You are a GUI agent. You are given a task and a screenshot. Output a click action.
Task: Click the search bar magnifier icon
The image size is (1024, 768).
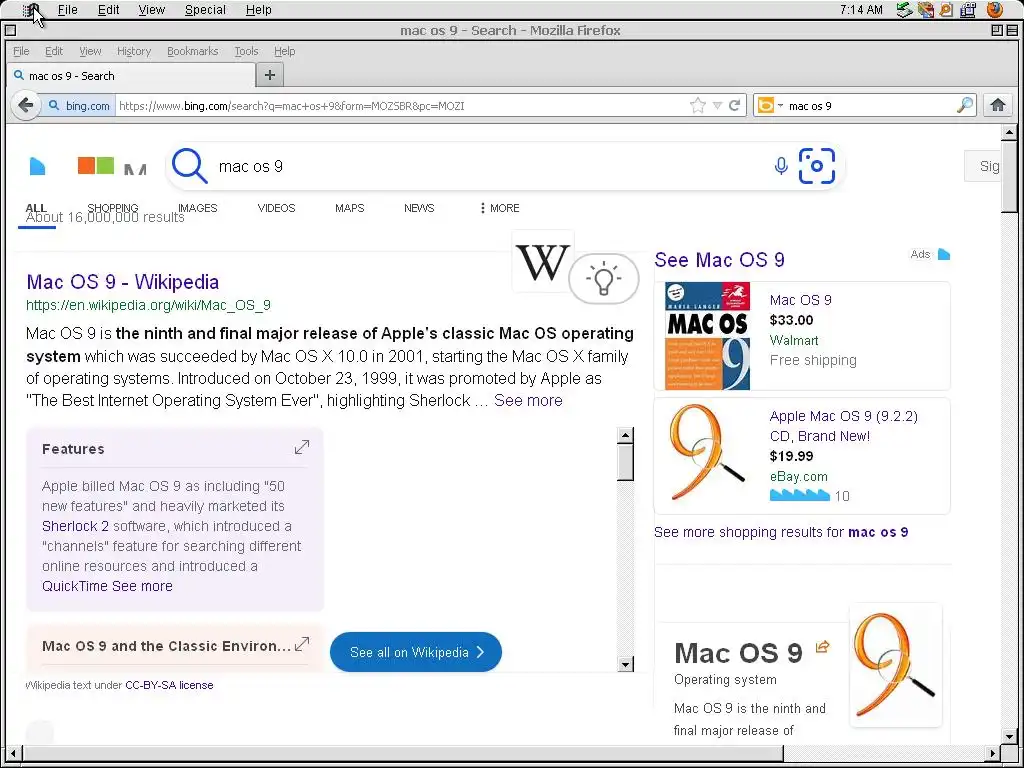pos(965,105)
